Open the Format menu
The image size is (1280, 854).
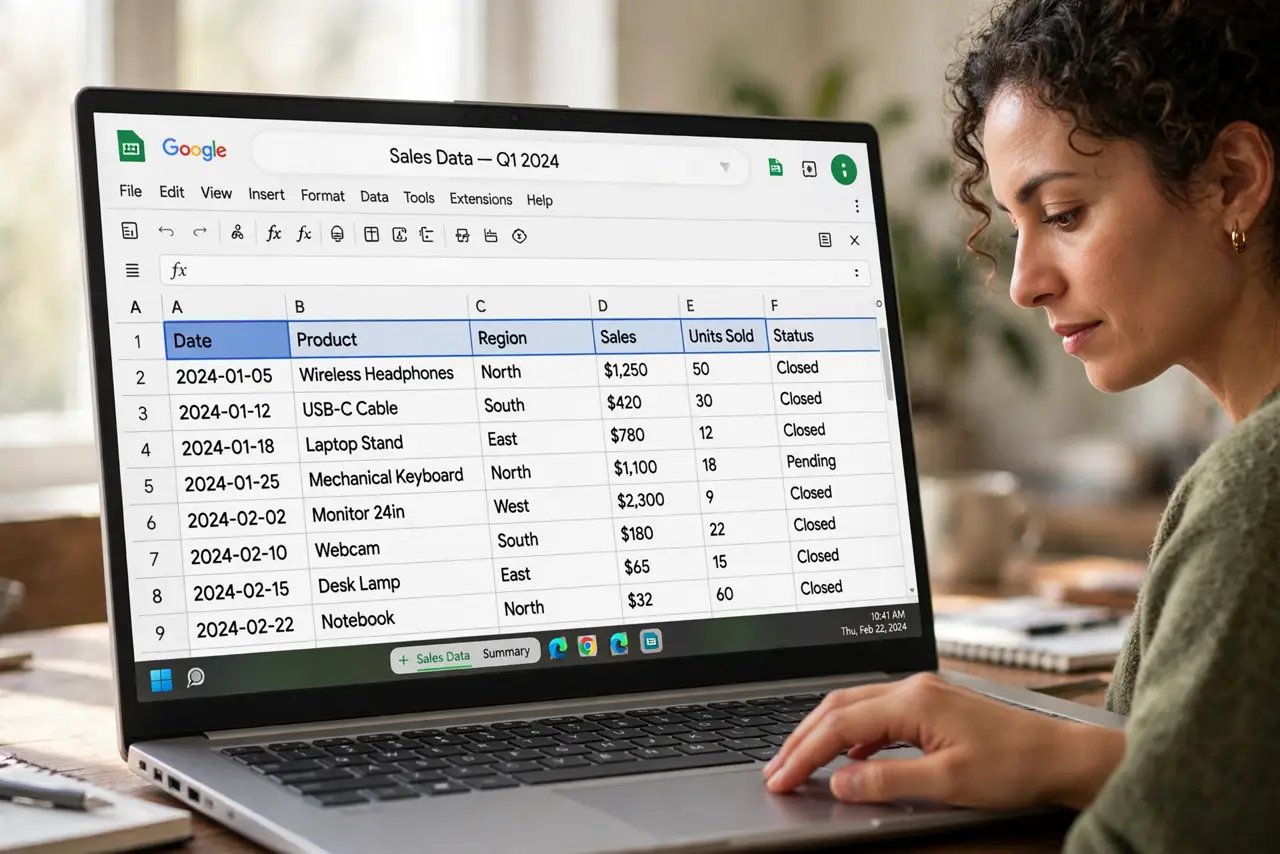[x=323, y=195]
